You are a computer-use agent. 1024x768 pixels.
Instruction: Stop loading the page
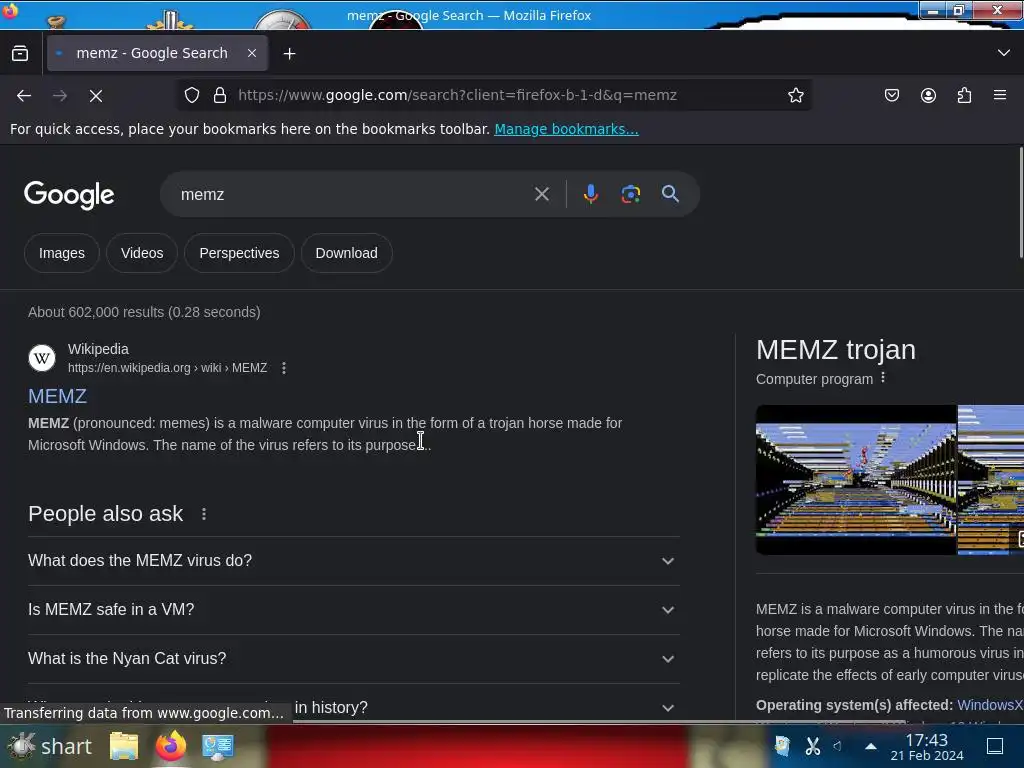[96, 95]
